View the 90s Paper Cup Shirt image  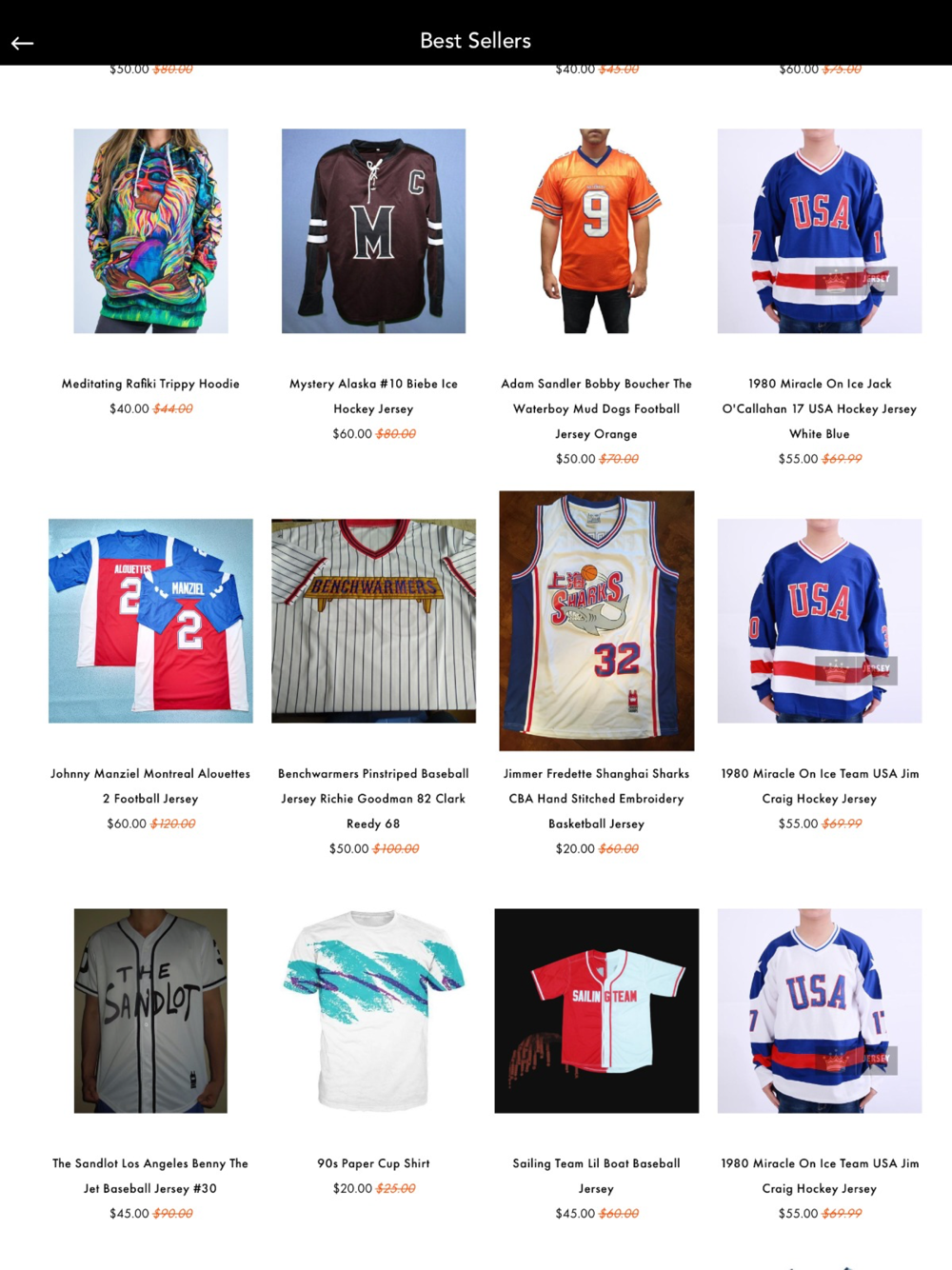click(373, 1011)
